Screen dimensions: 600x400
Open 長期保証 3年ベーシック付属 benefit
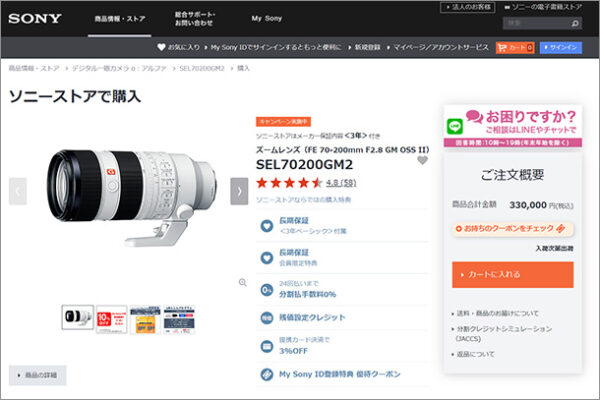[x=342, y=225]
